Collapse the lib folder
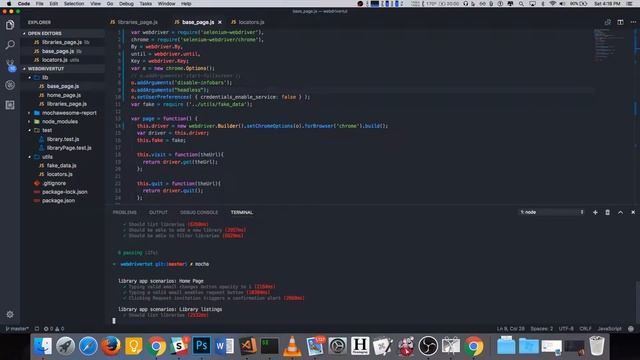Screen dimensions: 640x360 (45, 78)
